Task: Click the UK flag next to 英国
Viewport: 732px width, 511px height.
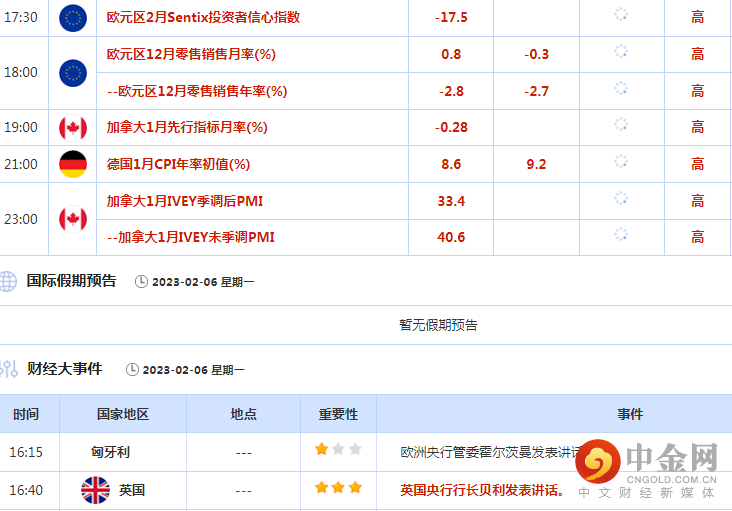Action: click(x=95, y=490)
